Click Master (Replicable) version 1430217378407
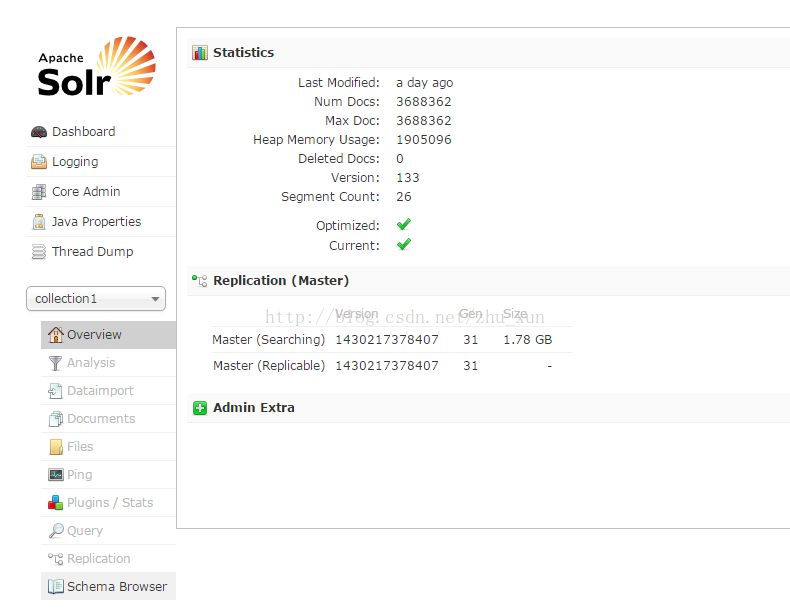 pos(387,366)
